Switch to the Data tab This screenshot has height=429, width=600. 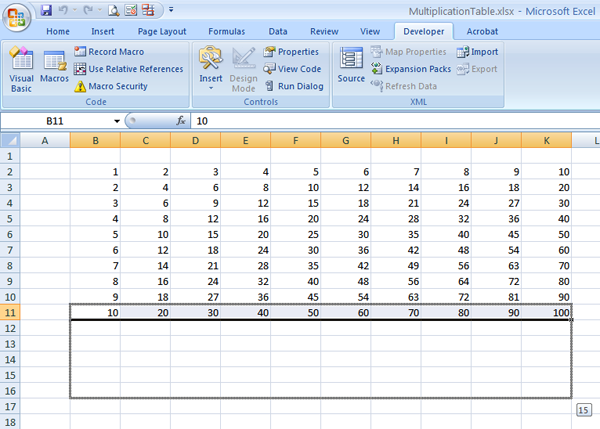coord(278,31)
